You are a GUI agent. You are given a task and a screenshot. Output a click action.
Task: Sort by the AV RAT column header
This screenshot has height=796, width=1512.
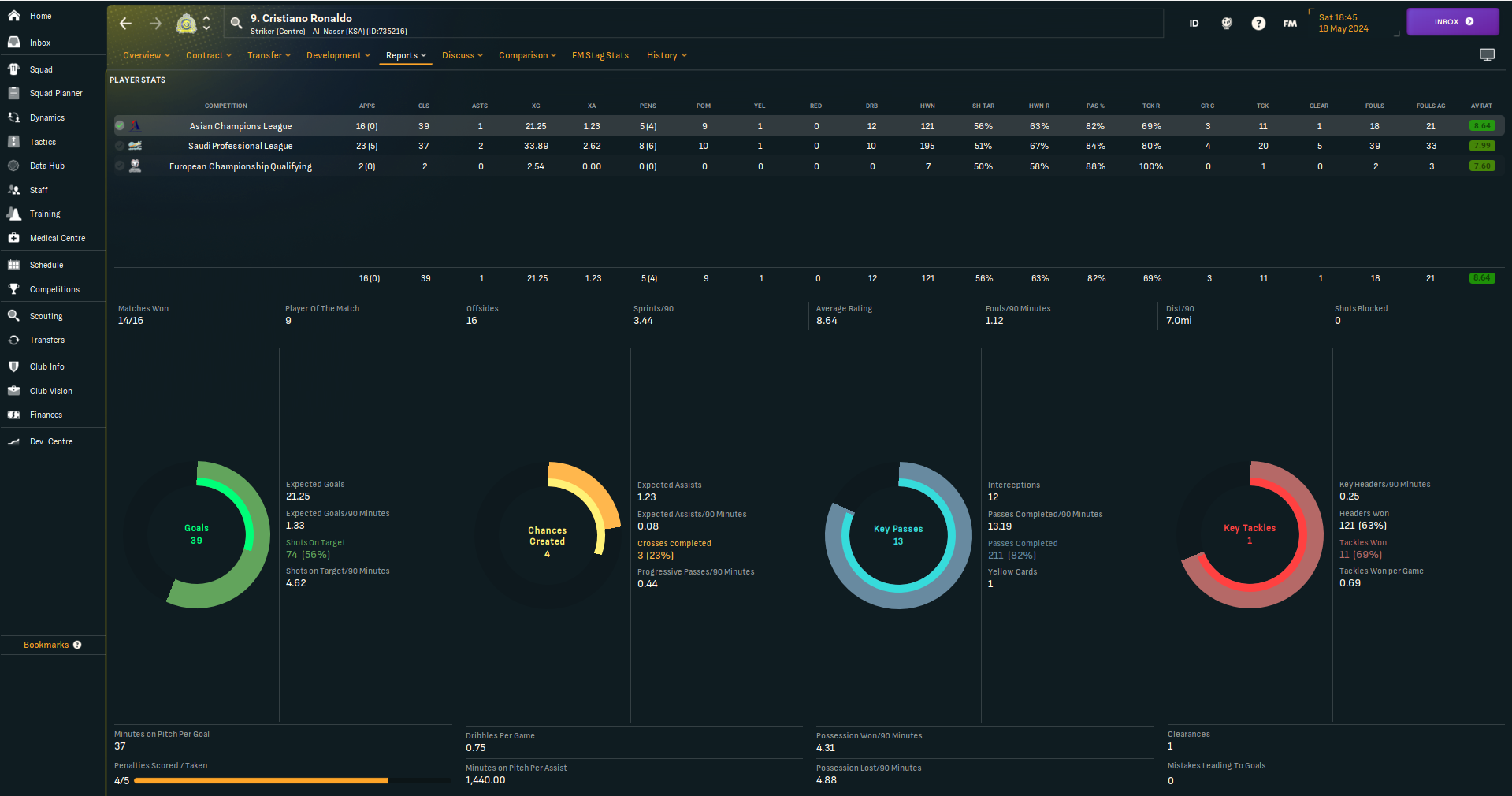pos(1481,106)
